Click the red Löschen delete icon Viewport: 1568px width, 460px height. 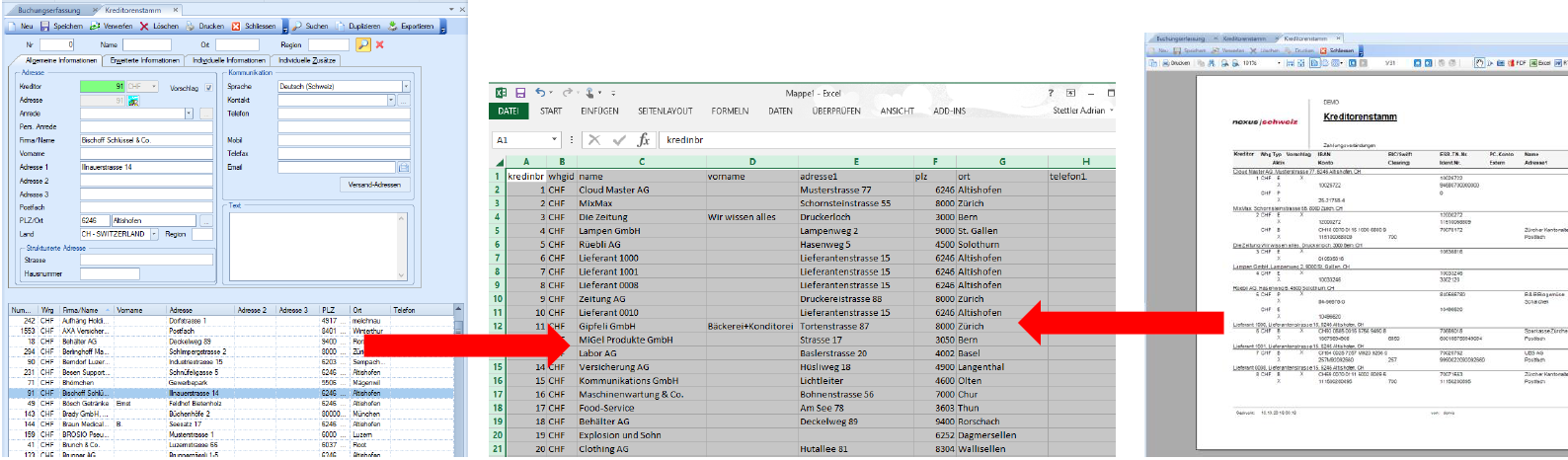click(x=144, y=27)
